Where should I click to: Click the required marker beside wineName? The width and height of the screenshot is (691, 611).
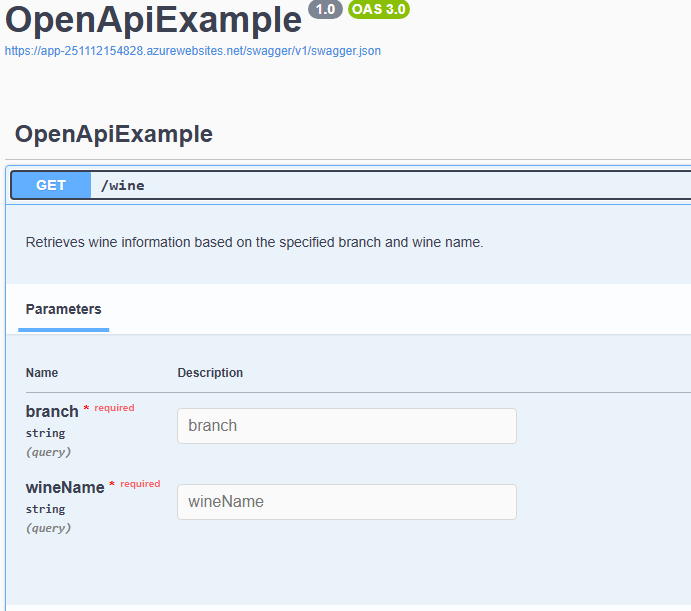click(140, 484)
